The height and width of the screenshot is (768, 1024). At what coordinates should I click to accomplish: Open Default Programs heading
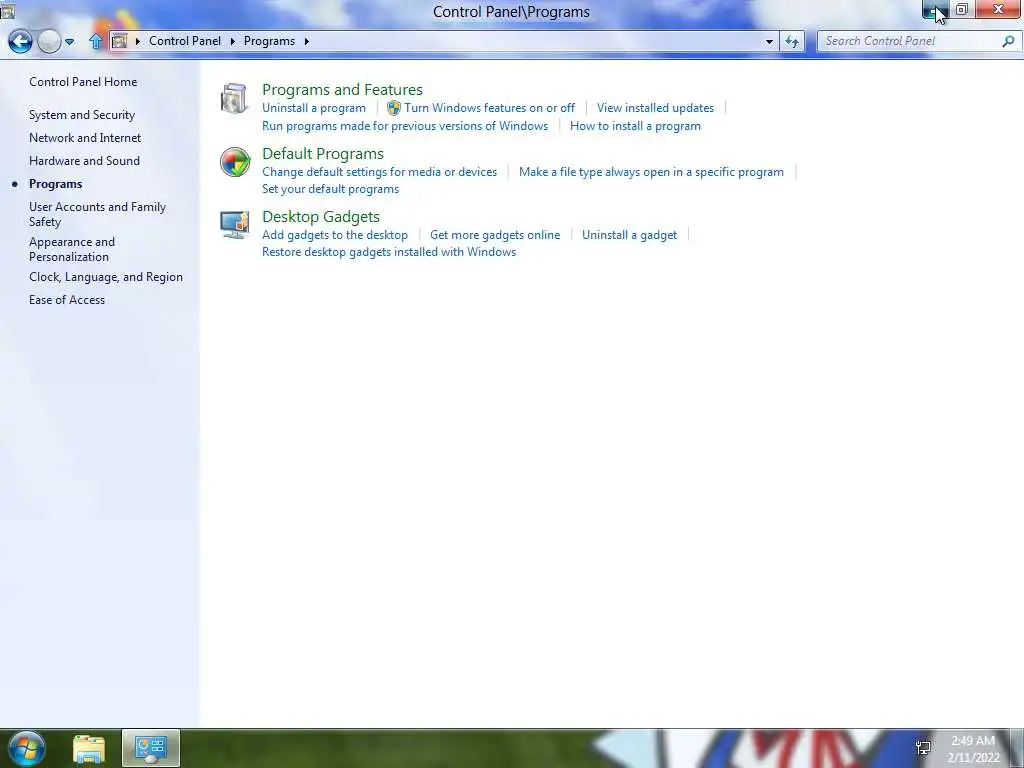(323, 153)
